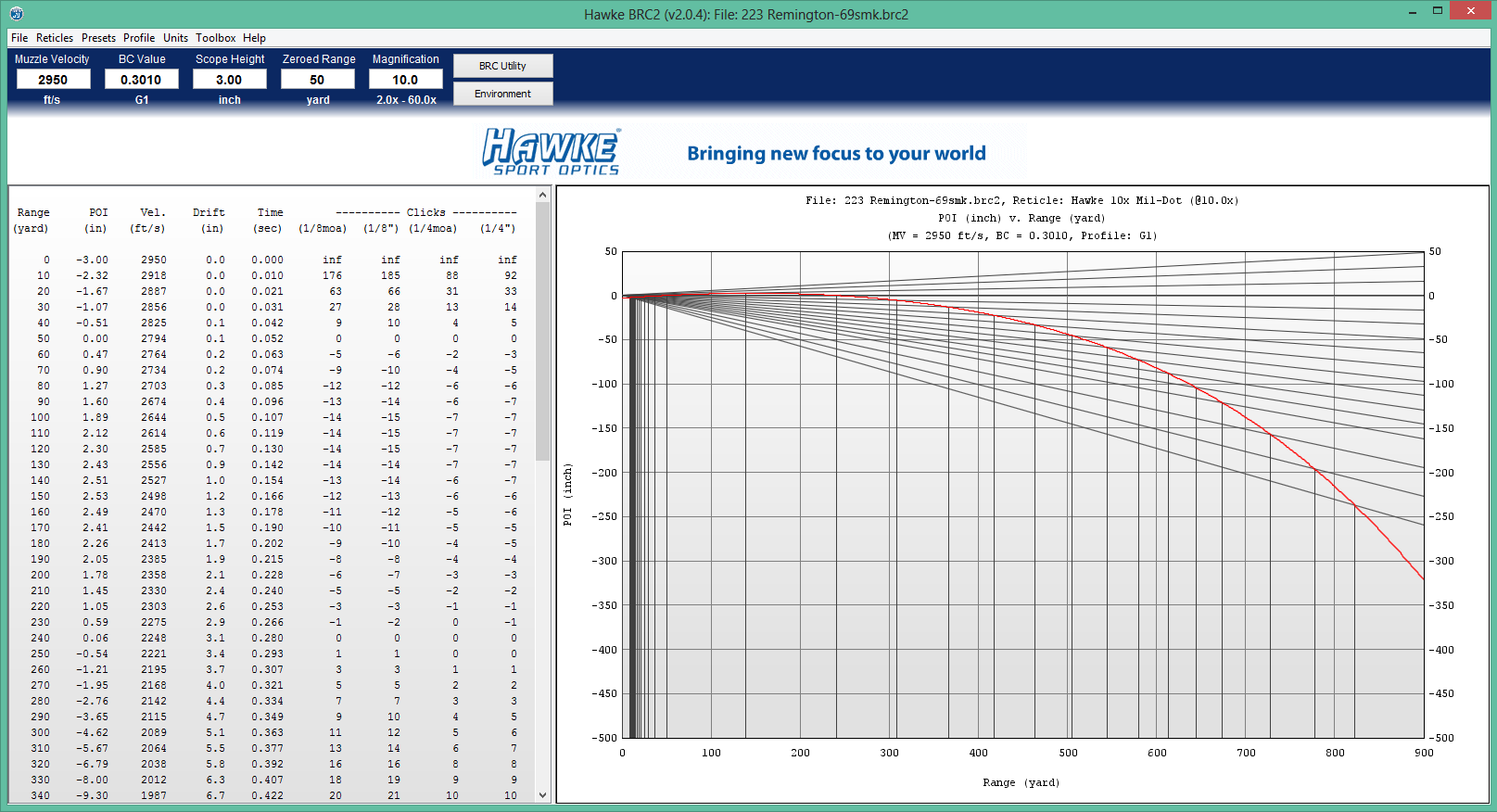
Task: Open the Toolbox menu
Action: (x=216, y=38)
